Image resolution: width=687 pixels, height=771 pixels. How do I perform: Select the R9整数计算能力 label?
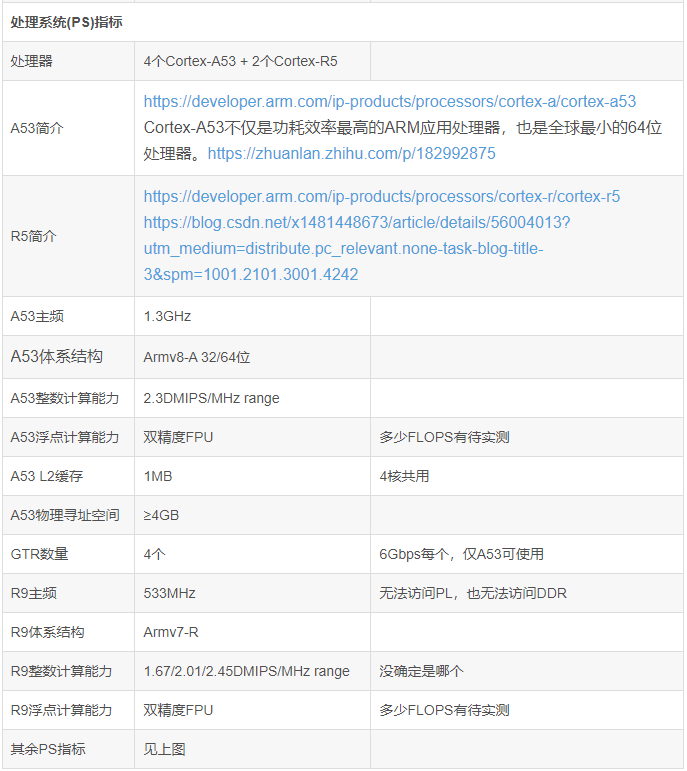[x=61, y=671]
